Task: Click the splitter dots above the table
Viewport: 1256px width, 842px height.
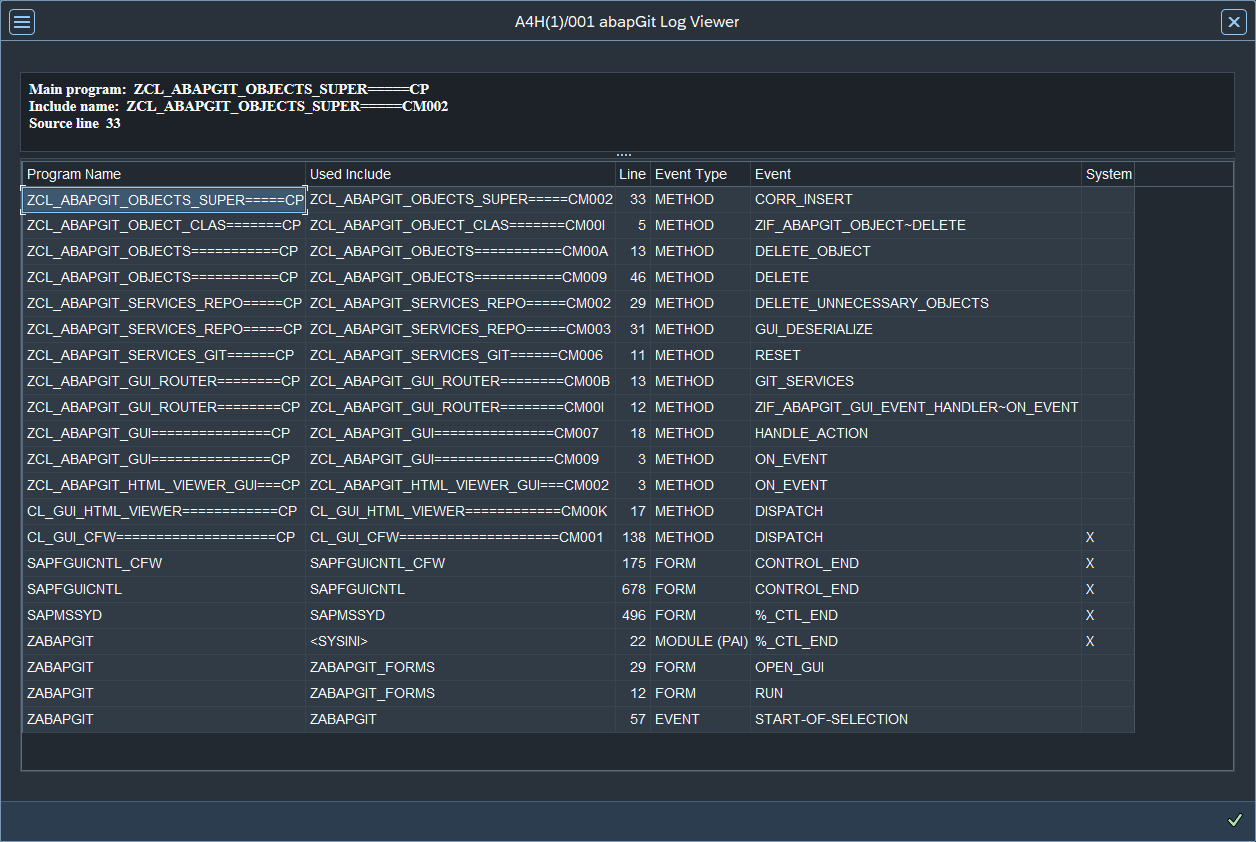Action: click(624, 155)
